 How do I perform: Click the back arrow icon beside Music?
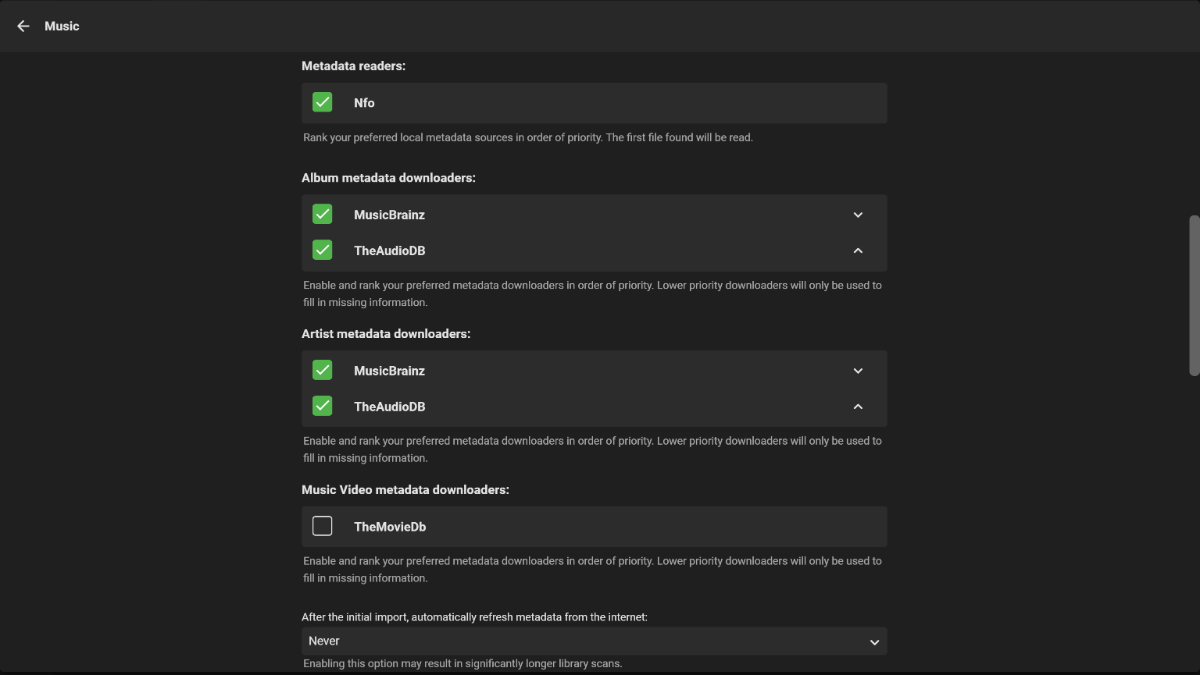pos(23,26)
